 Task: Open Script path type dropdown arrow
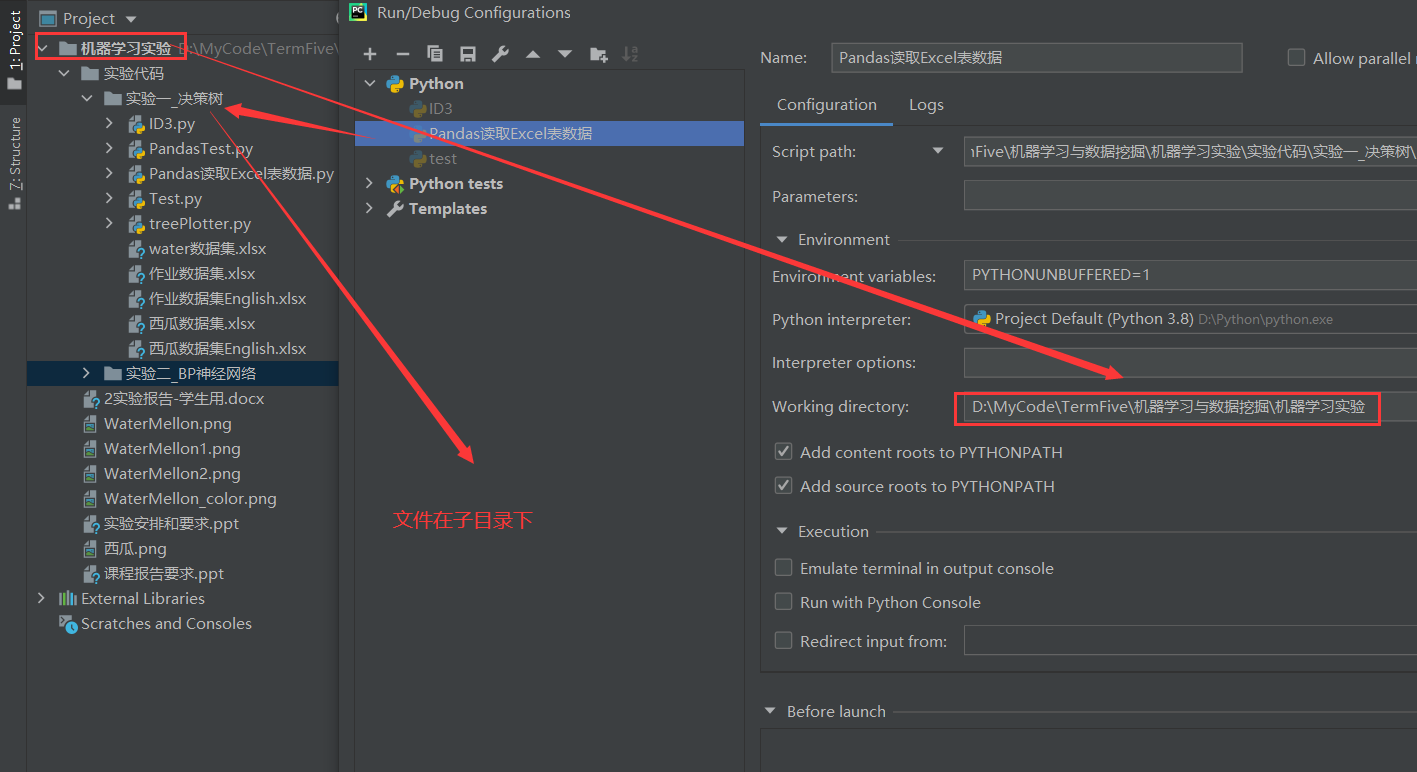coord(938,152)
